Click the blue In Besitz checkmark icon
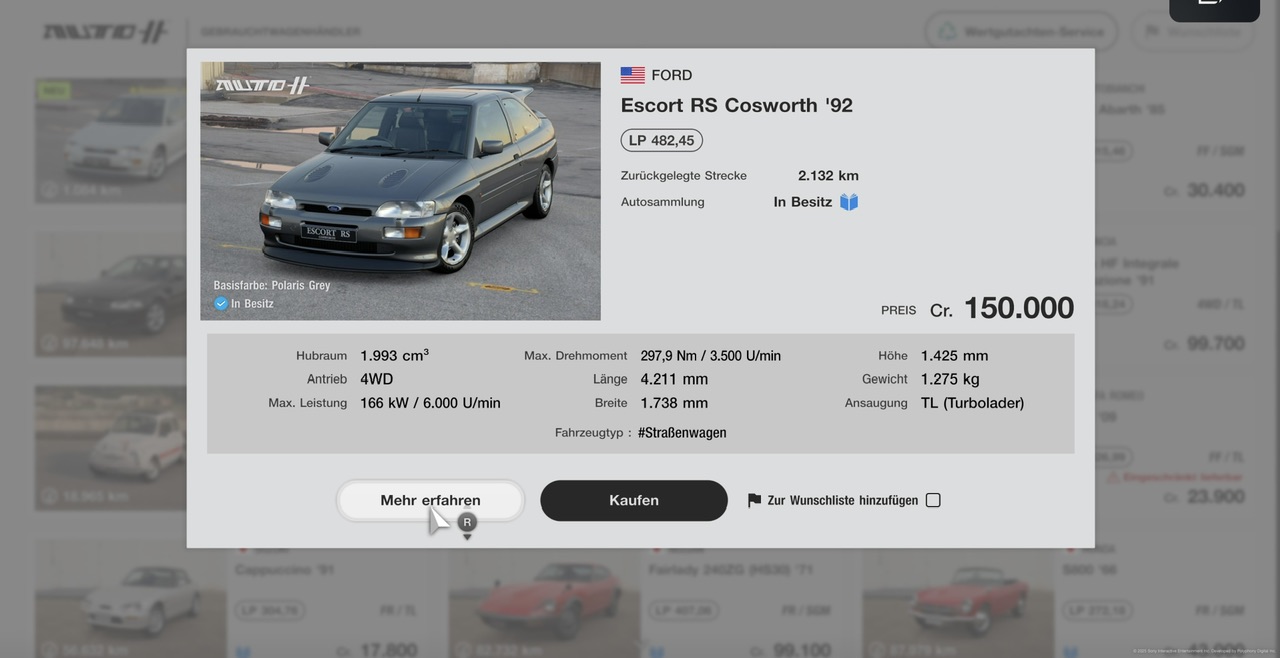Image resolution: width=1280 pixels, height=658 pixels. 221,303
